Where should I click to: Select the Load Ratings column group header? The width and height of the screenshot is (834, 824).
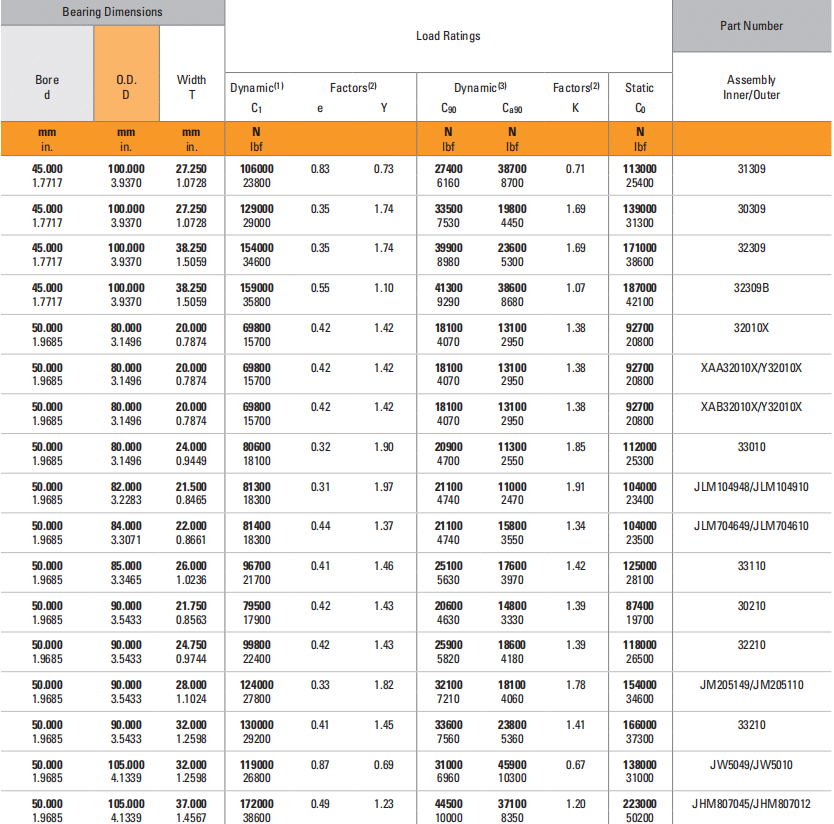pyautogui.click(x=448, y=36)
